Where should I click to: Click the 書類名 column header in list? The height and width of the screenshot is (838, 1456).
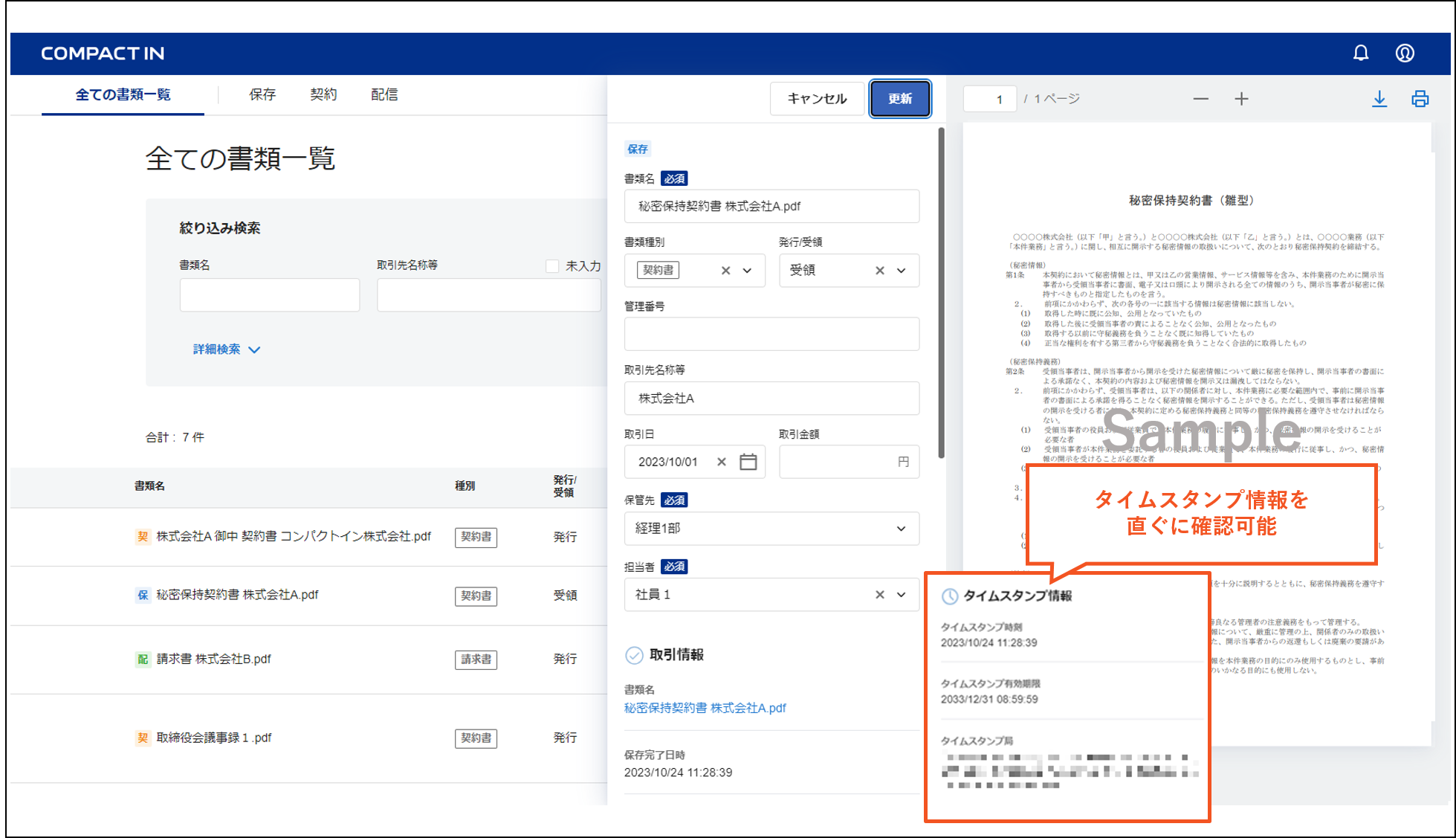click(x=149, y=486)
